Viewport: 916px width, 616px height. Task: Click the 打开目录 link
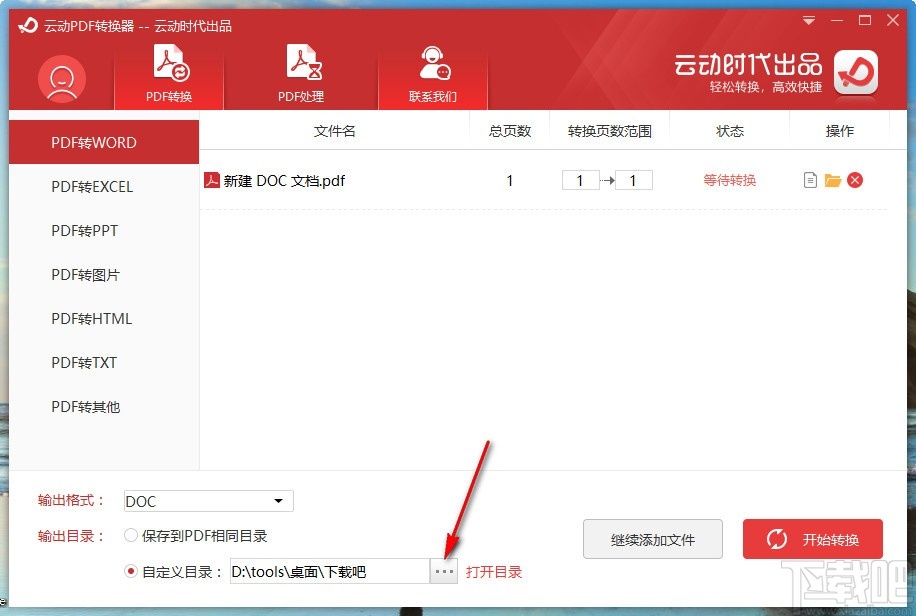[495, 571]
